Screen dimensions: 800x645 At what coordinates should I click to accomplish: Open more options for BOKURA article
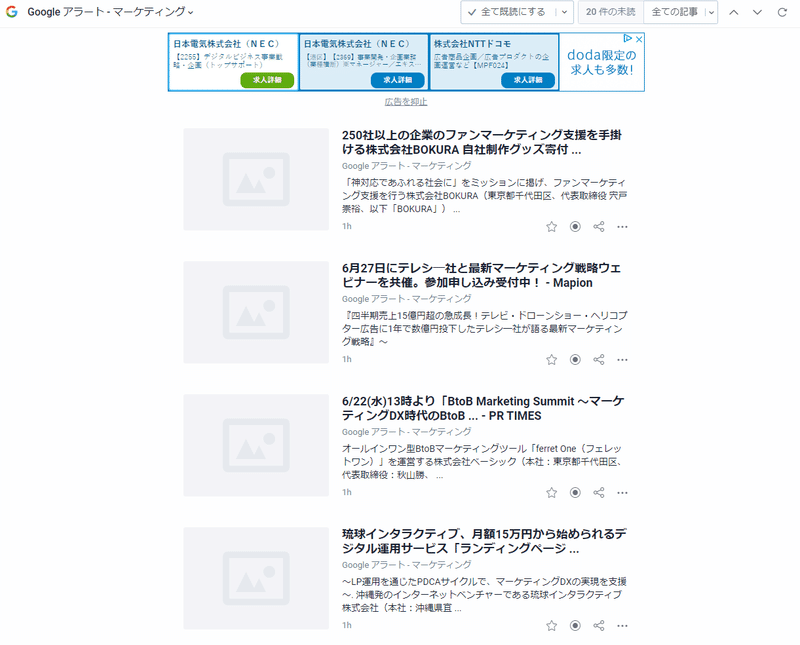pyautogui.click(x=622, y=227)
